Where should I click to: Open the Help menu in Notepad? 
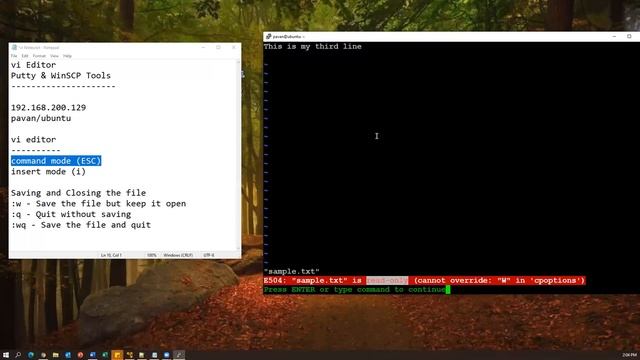(67, 56)
